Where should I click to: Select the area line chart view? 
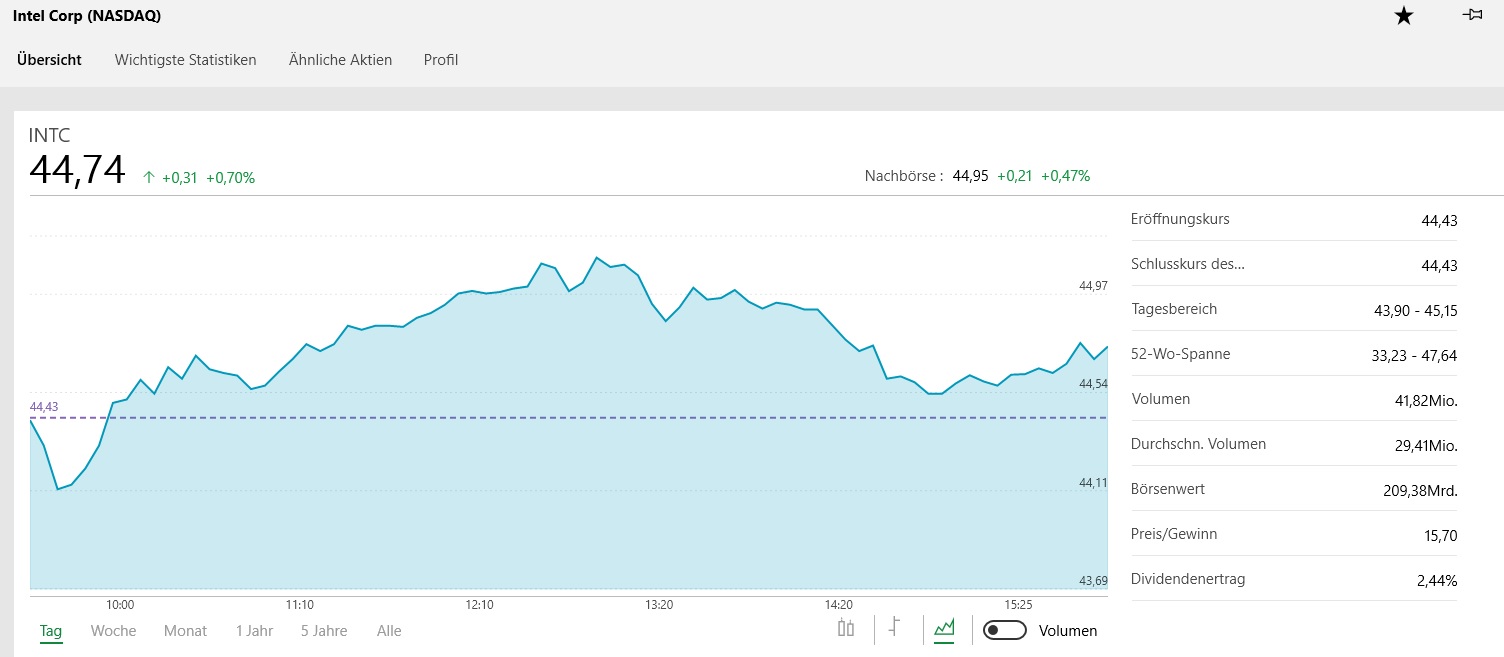(x=944, y=628)
